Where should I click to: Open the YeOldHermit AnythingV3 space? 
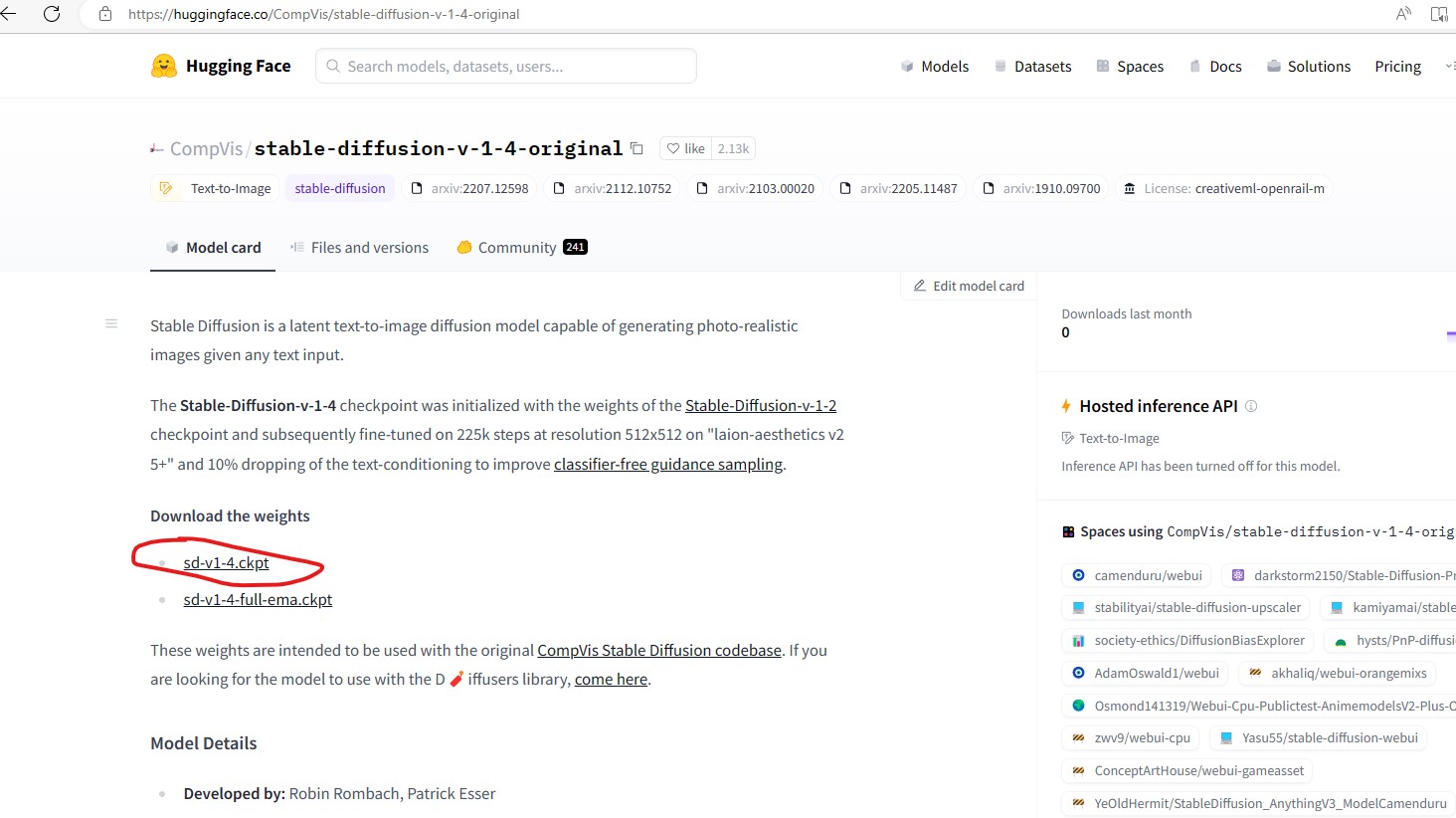(x=1259, y=803)
